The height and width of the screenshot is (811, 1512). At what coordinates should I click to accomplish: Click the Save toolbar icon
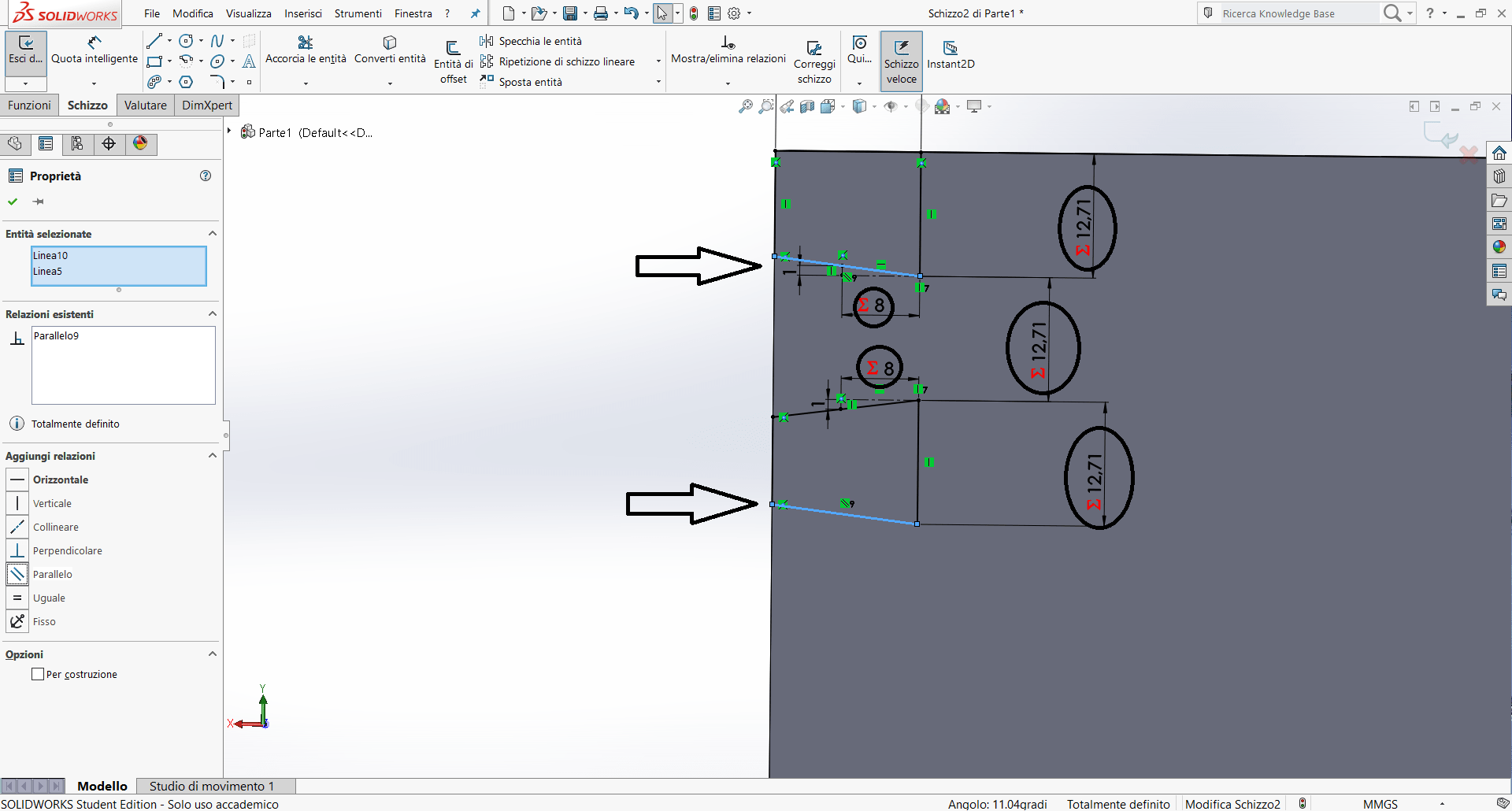click(570, 13)
